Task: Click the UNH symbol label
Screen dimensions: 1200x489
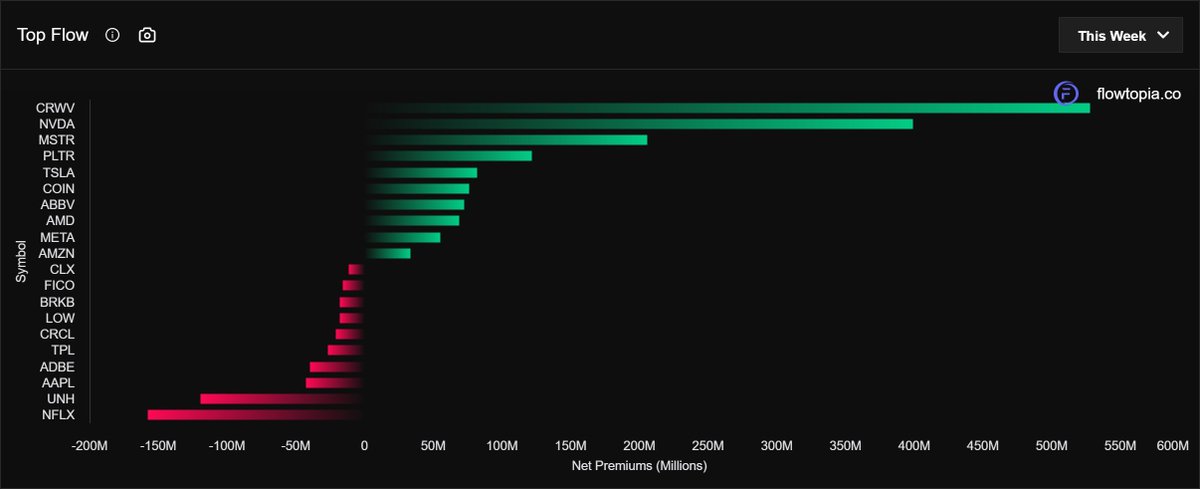Action: coord(60,398)
